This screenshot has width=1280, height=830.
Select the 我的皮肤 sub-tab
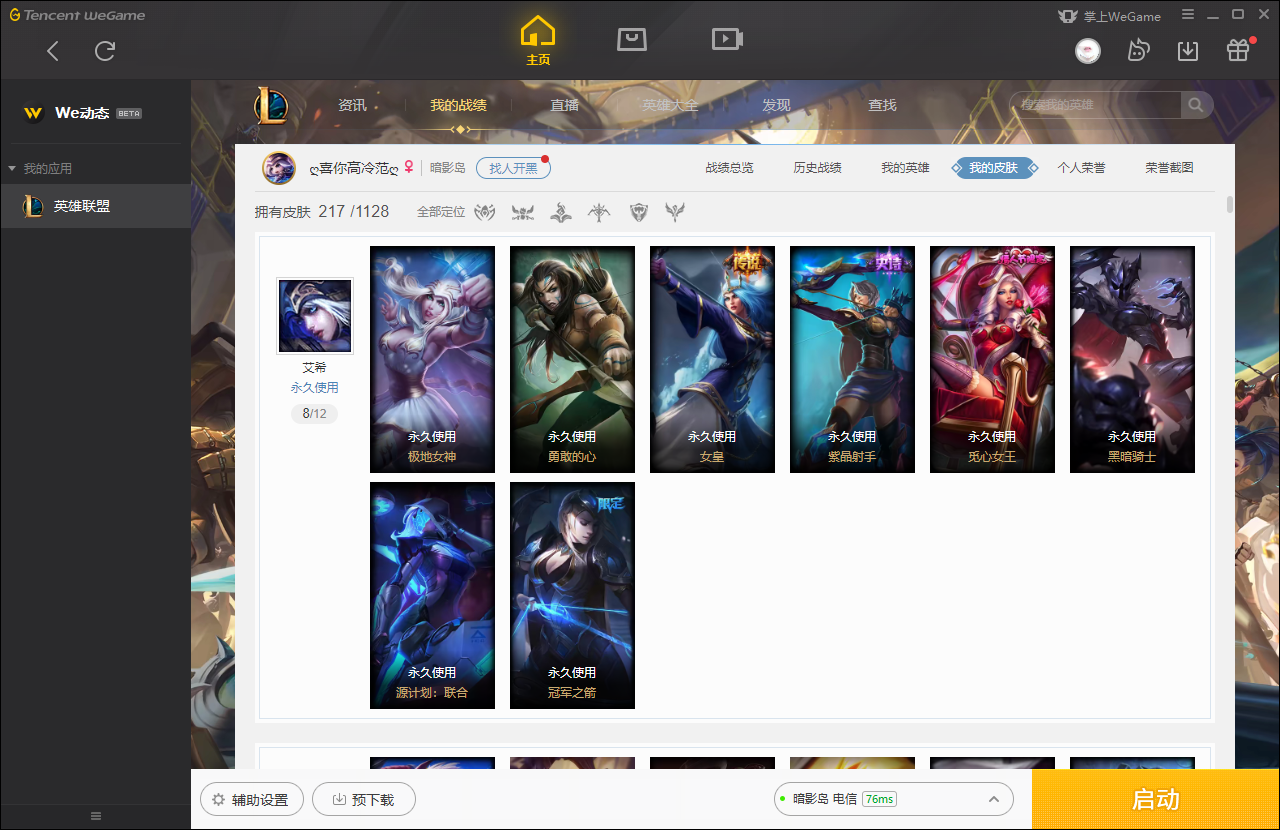coord(993,168)
